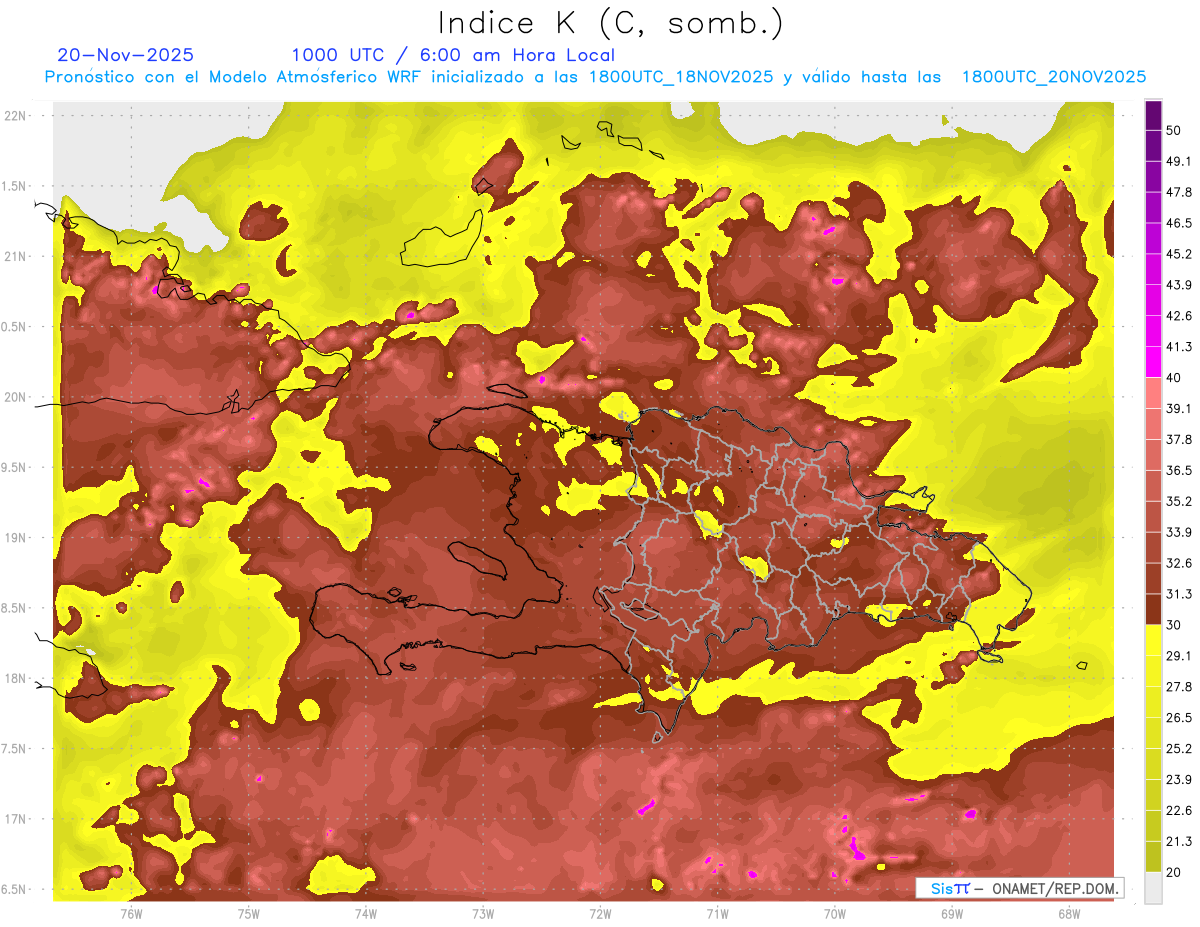Click the light gray legend swatch below 20

pos(1154,887)
